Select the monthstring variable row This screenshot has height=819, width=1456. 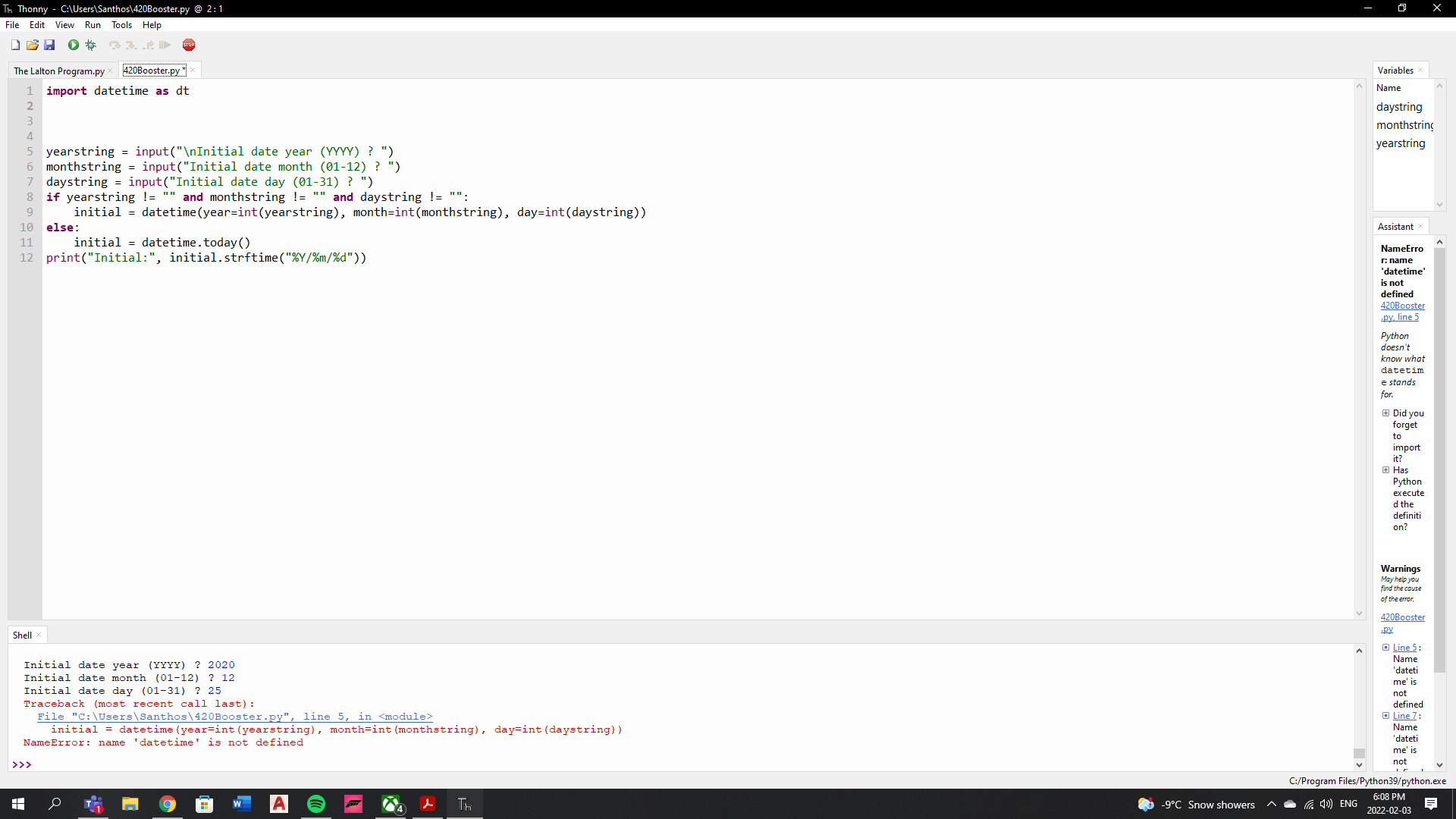[x=1403, y=125]
